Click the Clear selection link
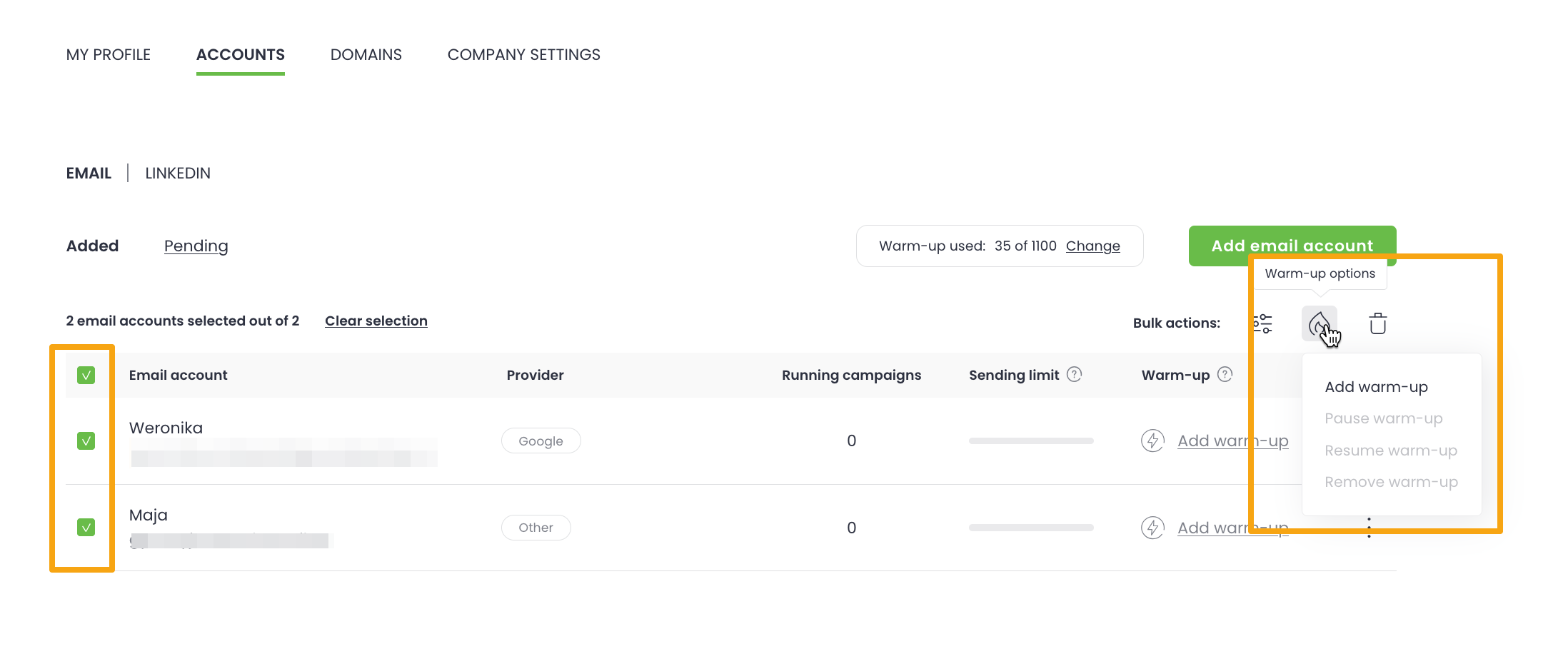The width and height of the screenshot is (1568, 664). click(376, 321)
